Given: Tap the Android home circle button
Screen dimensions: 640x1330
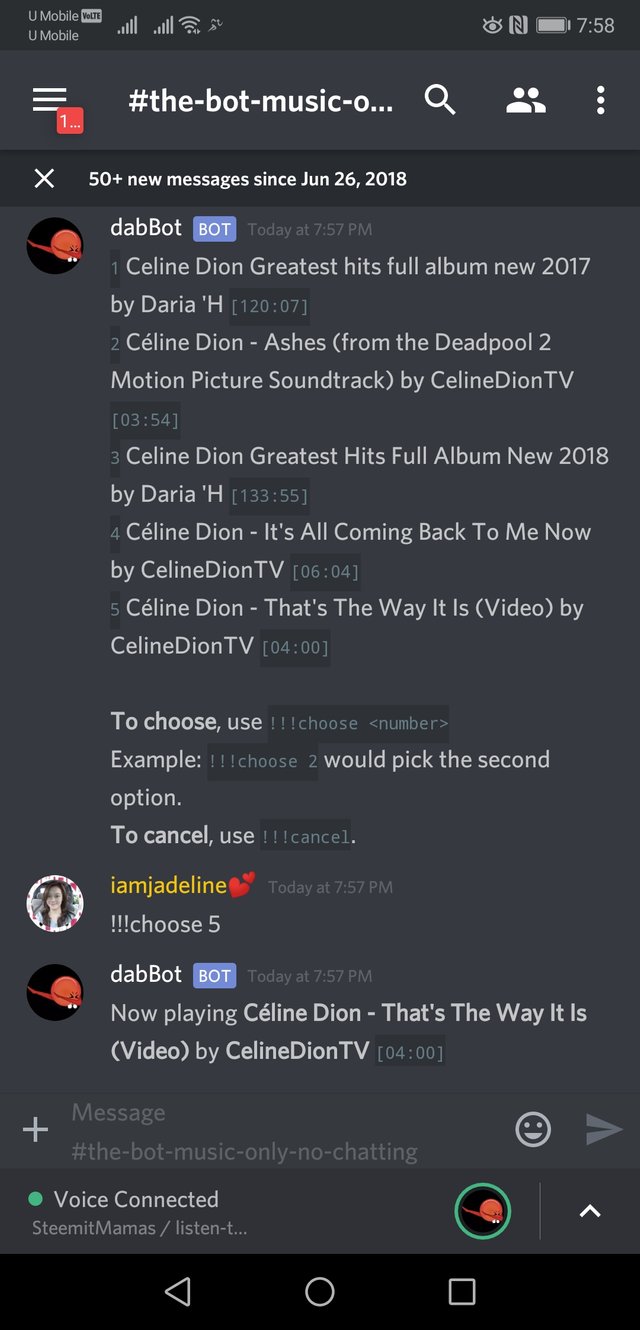Looking at the screenshot, I should click(320, 1292).
